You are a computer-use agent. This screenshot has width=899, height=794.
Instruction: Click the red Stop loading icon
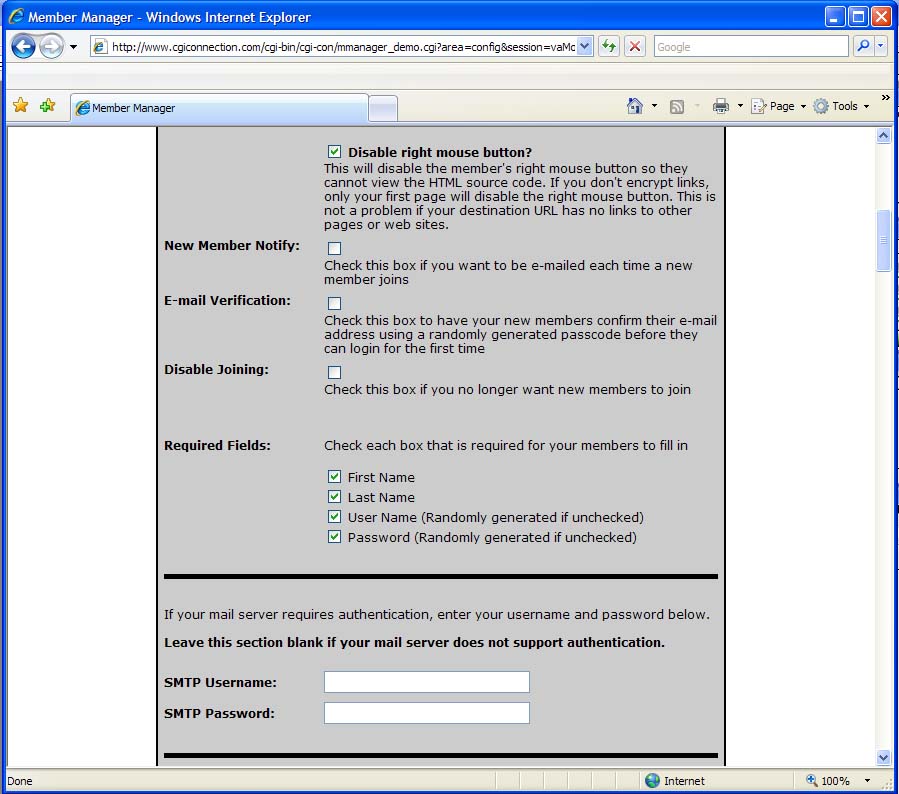click(635, 46)
